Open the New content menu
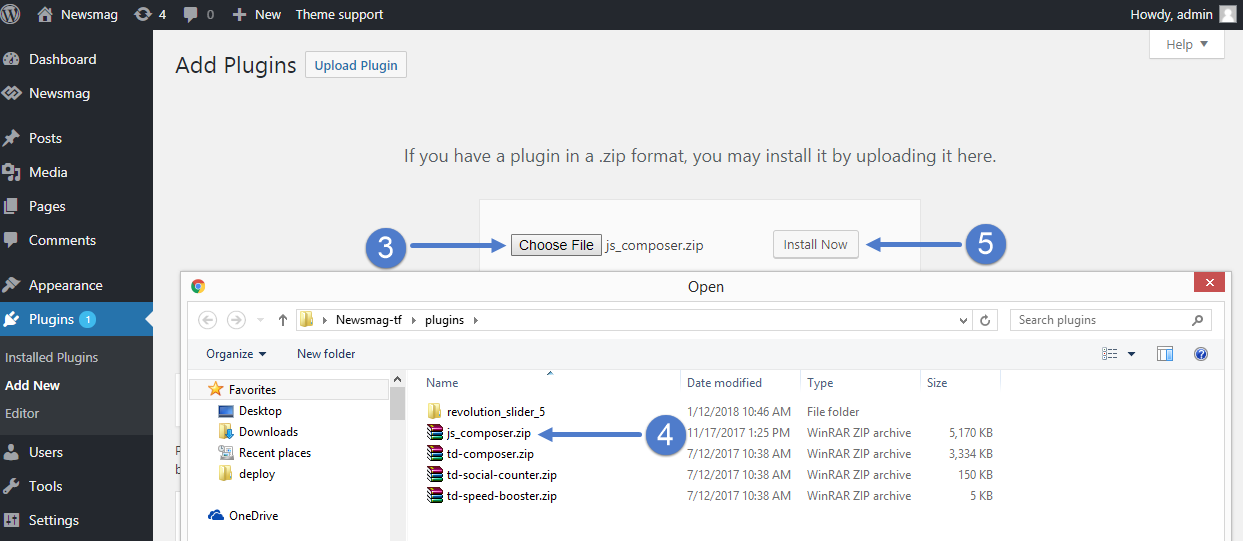Screen dimensions: 1243x541 257,14
